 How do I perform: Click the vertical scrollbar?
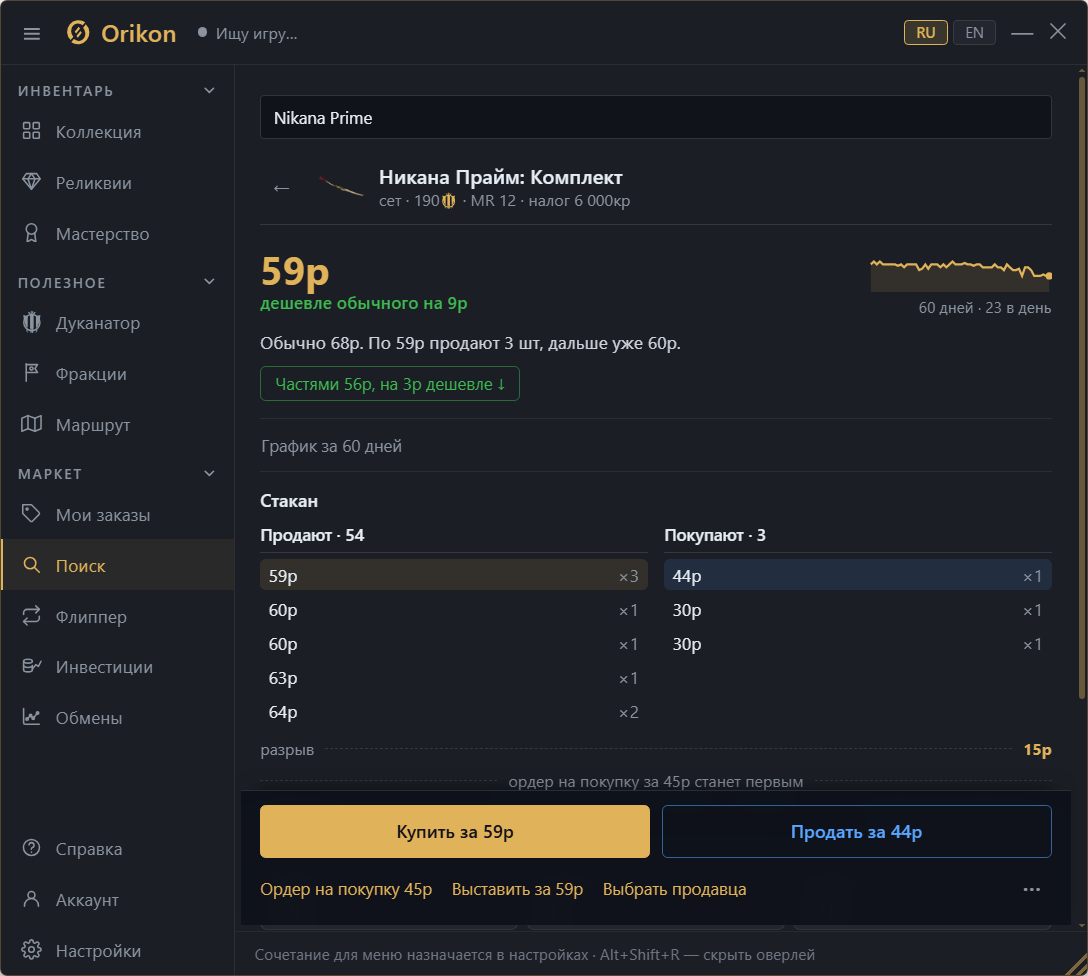[1082, 388]
